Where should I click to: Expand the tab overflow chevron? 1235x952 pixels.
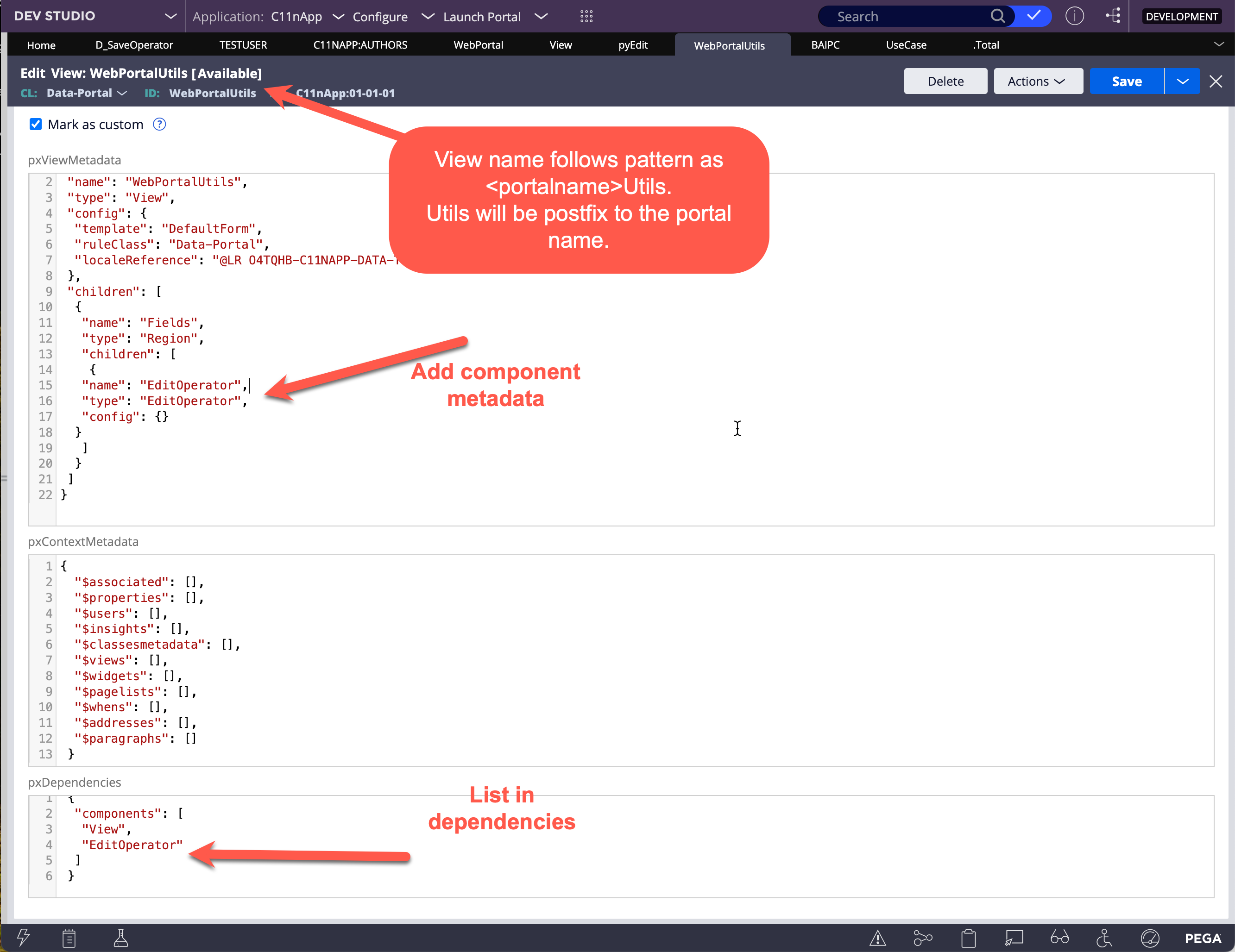point(1219,44)
